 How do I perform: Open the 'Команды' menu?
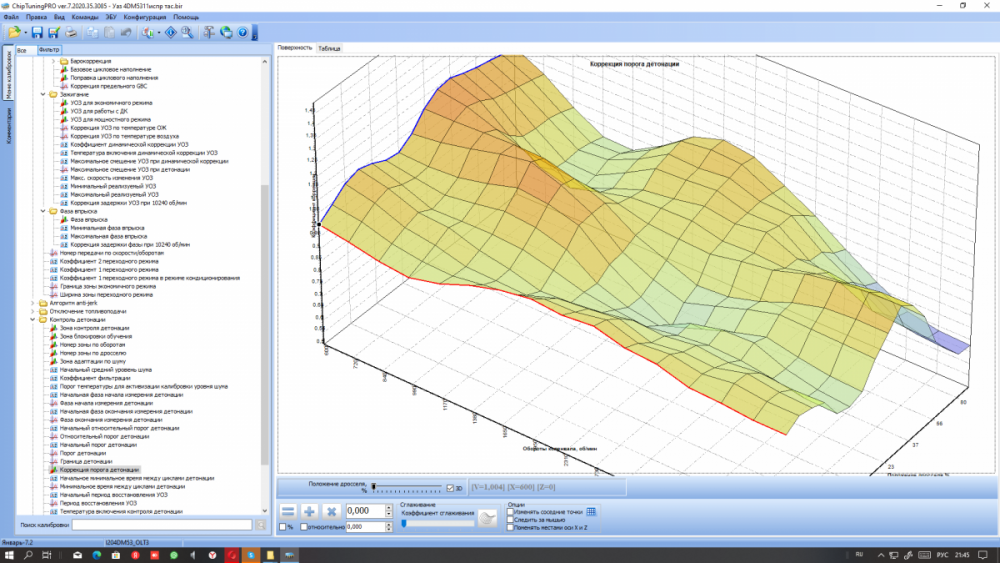85,17
